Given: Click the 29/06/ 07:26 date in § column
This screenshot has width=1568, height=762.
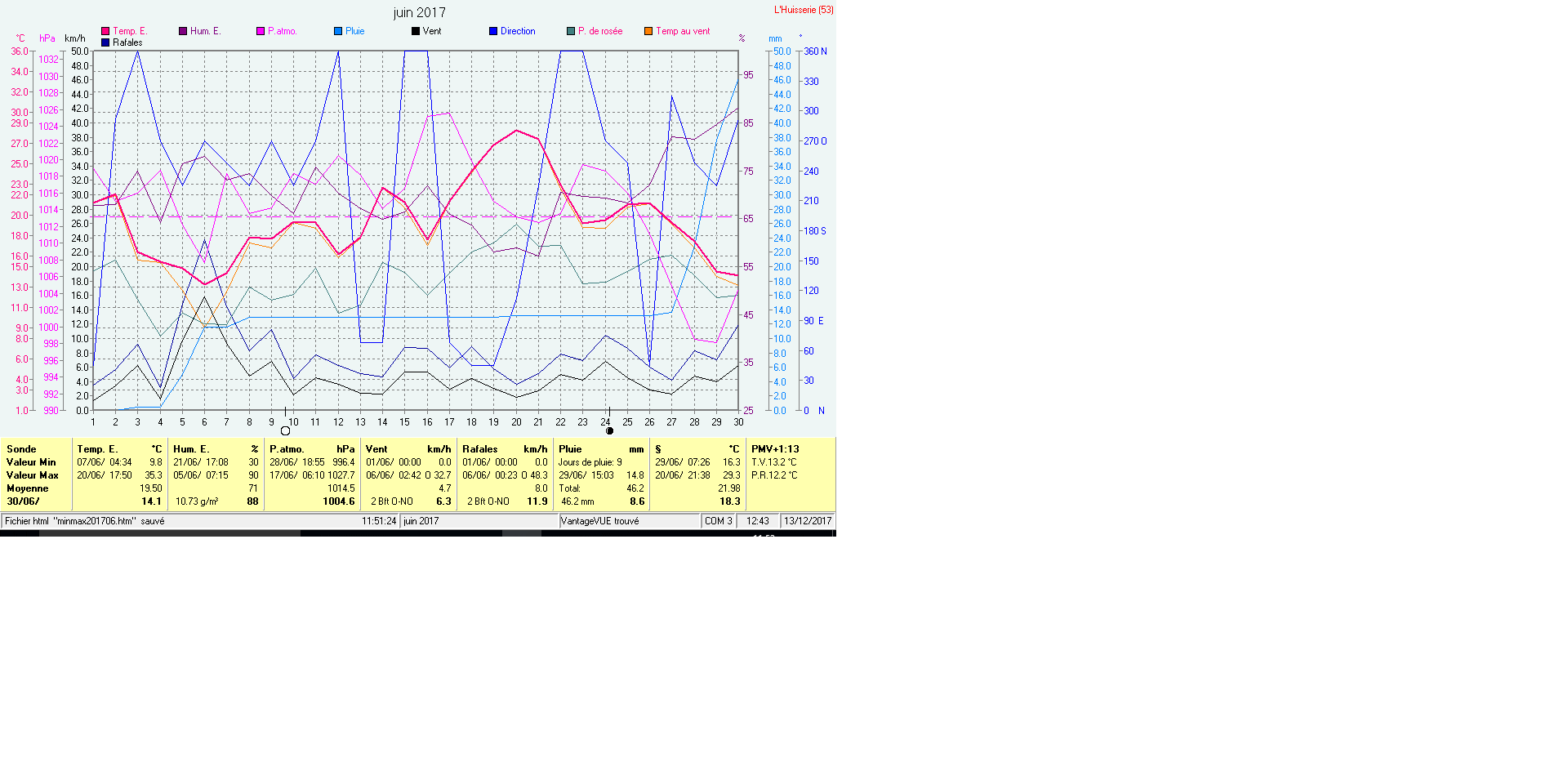Looking at the screenshot, I should [x=683, y=462].
